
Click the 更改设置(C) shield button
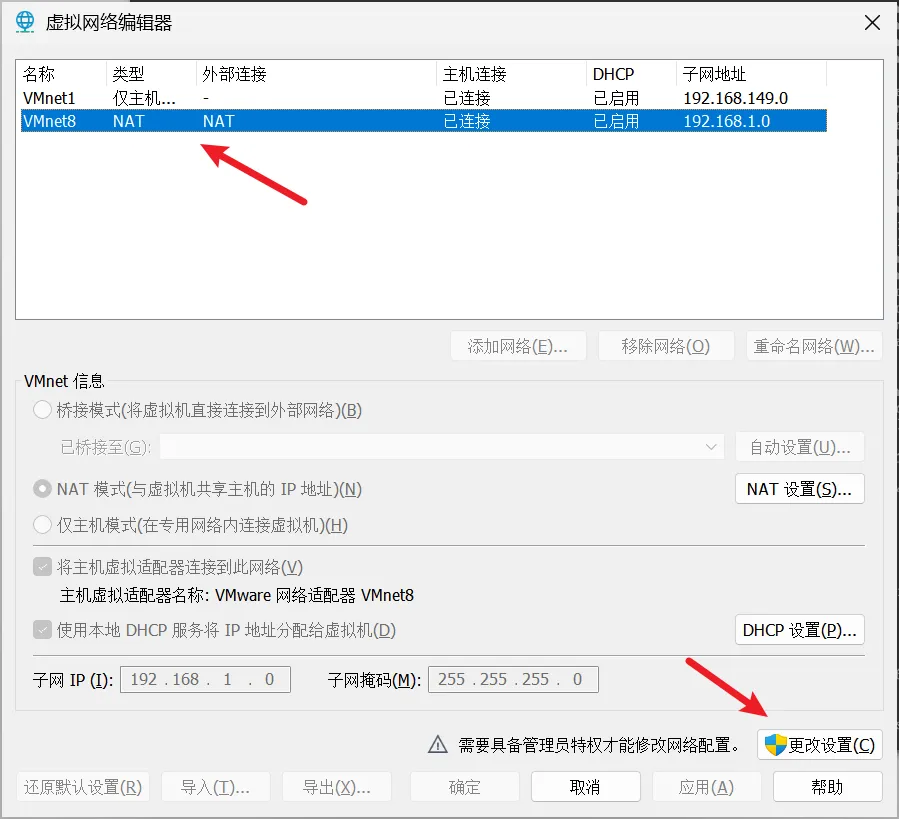pos(819,745)
